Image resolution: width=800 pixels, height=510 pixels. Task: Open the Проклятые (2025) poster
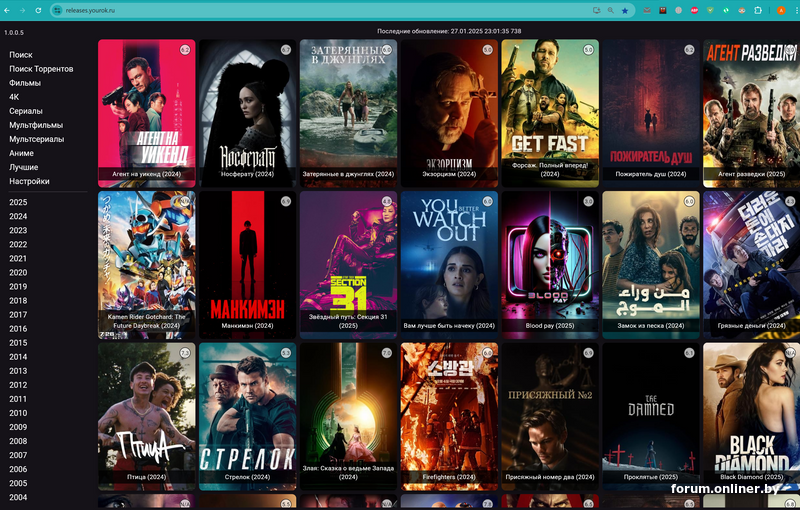click(x=651, y=416)
